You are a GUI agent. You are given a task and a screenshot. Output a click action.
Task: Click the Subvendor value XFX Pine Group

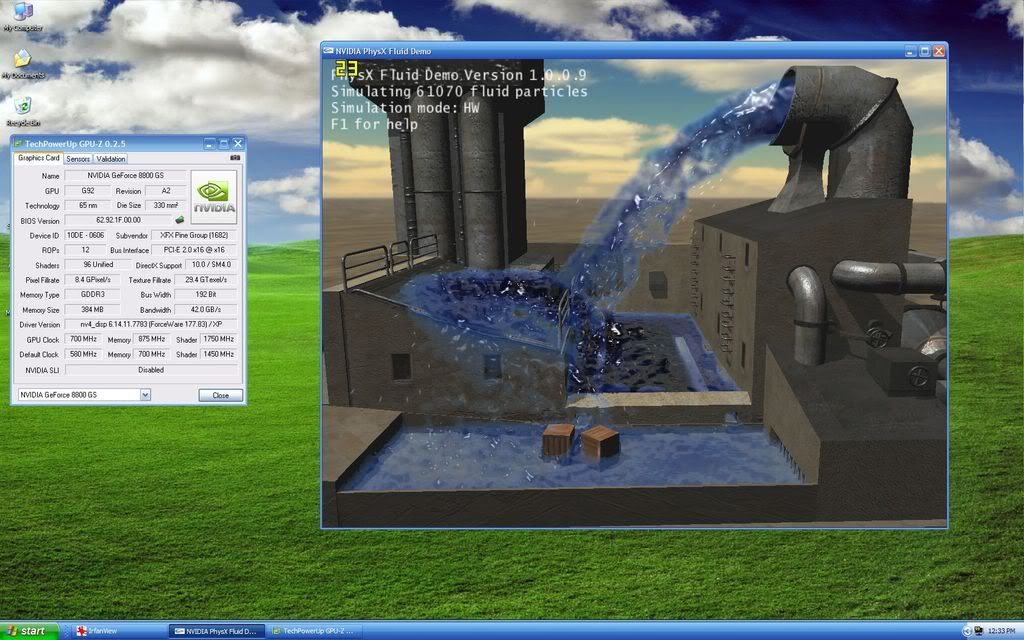[194, 235]
